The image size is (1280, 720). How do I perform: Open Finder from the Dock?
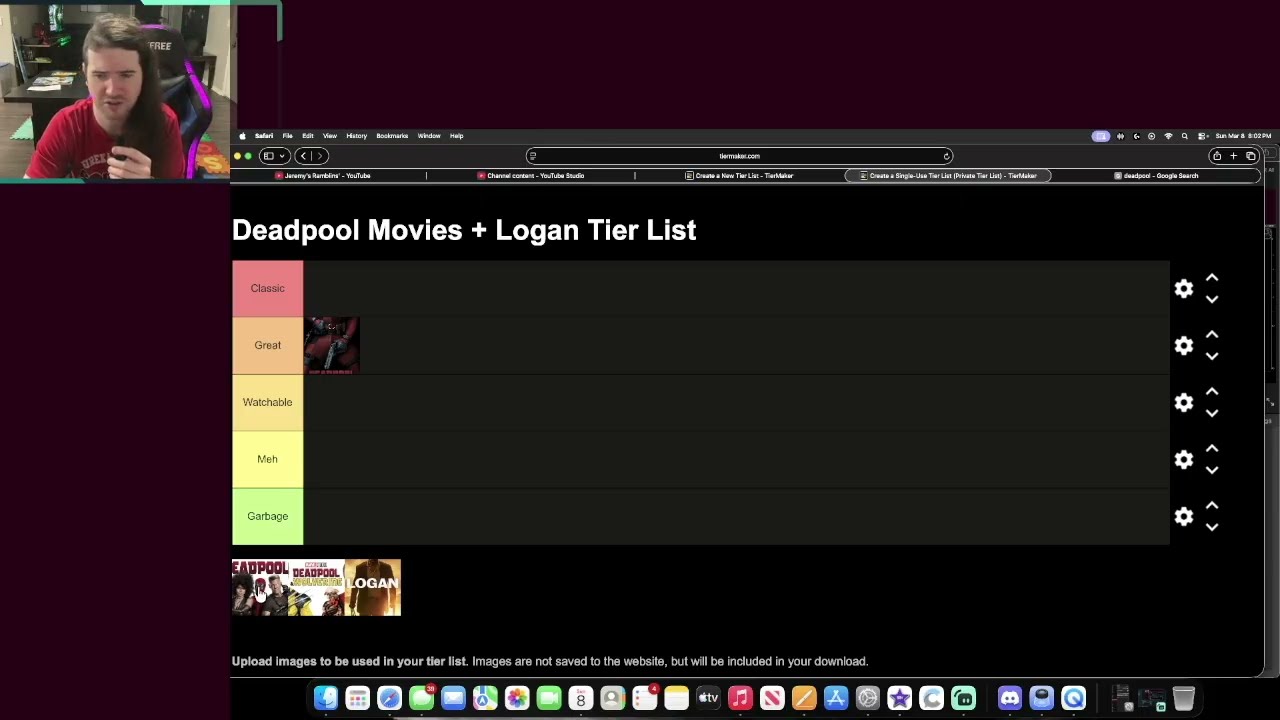[x=326, y=698]
